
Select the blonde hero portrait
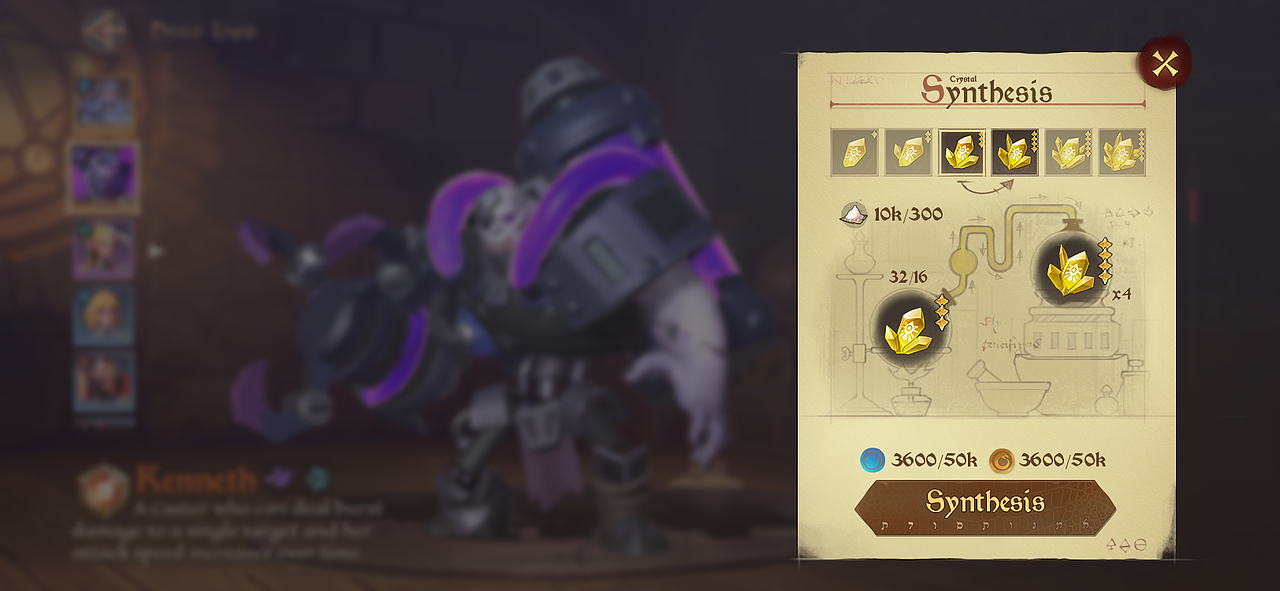click(104, 315)
